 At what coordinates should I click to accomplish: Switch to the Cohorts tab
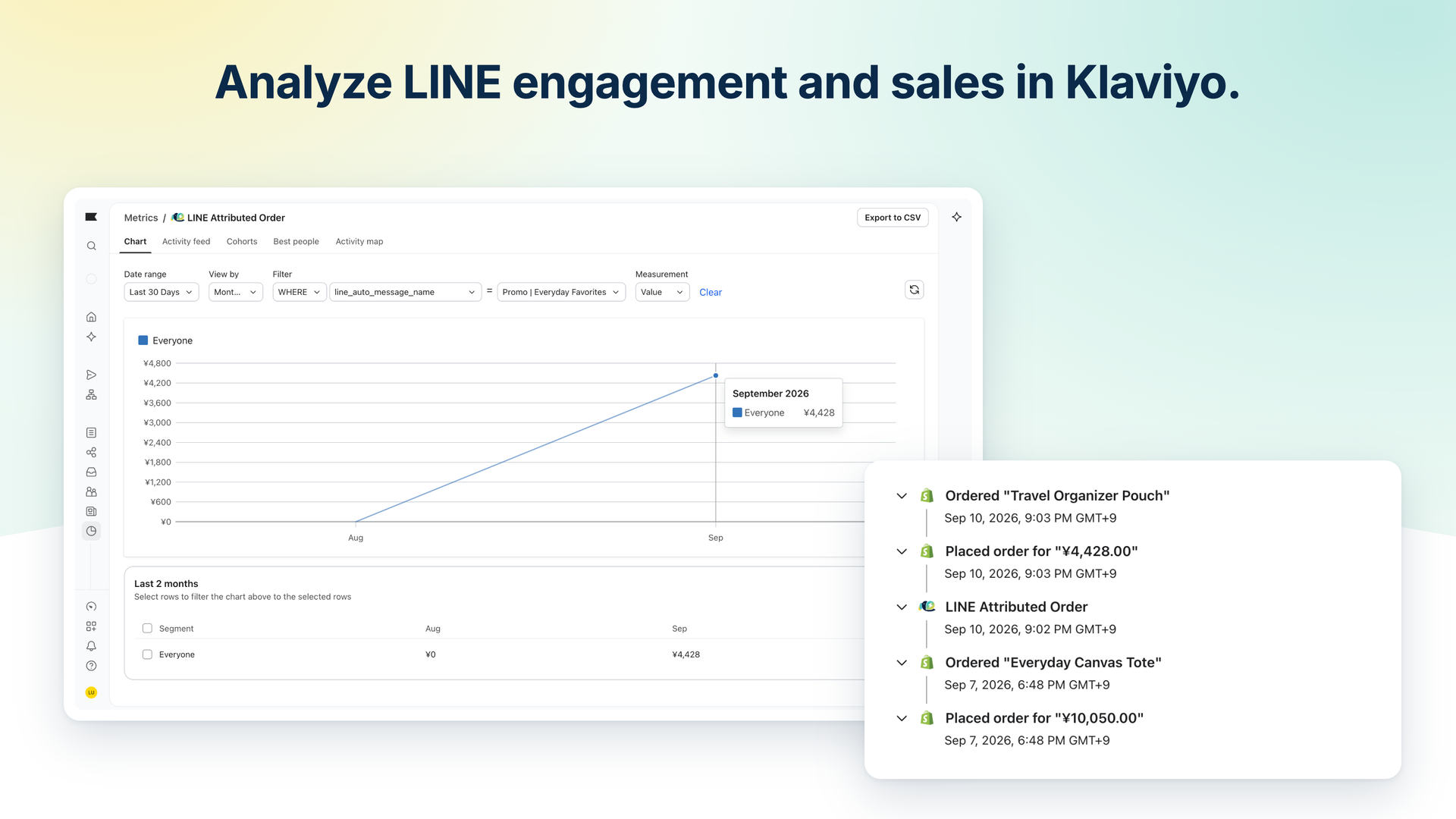pyautogui.click(x=242, y=241)
